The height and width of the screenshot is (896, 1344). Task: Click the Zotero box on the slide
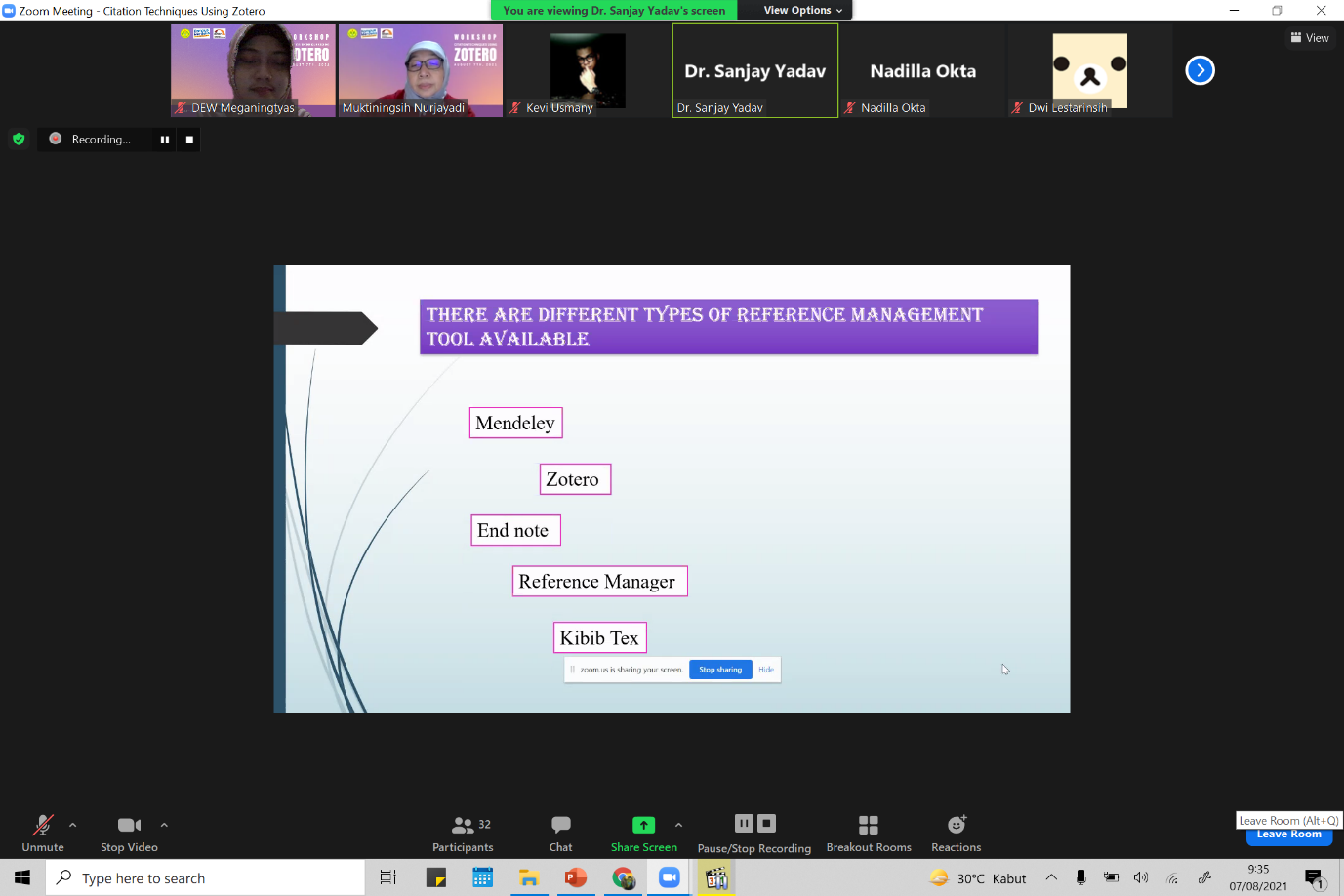pos(575,479)
